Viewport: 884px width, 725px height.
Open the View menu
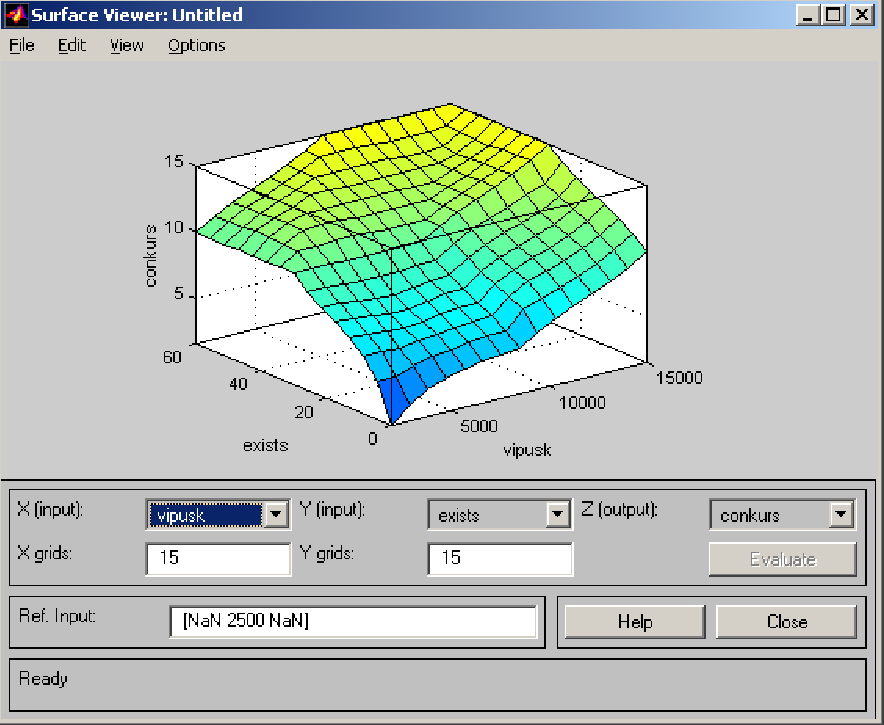coord(127,46)
